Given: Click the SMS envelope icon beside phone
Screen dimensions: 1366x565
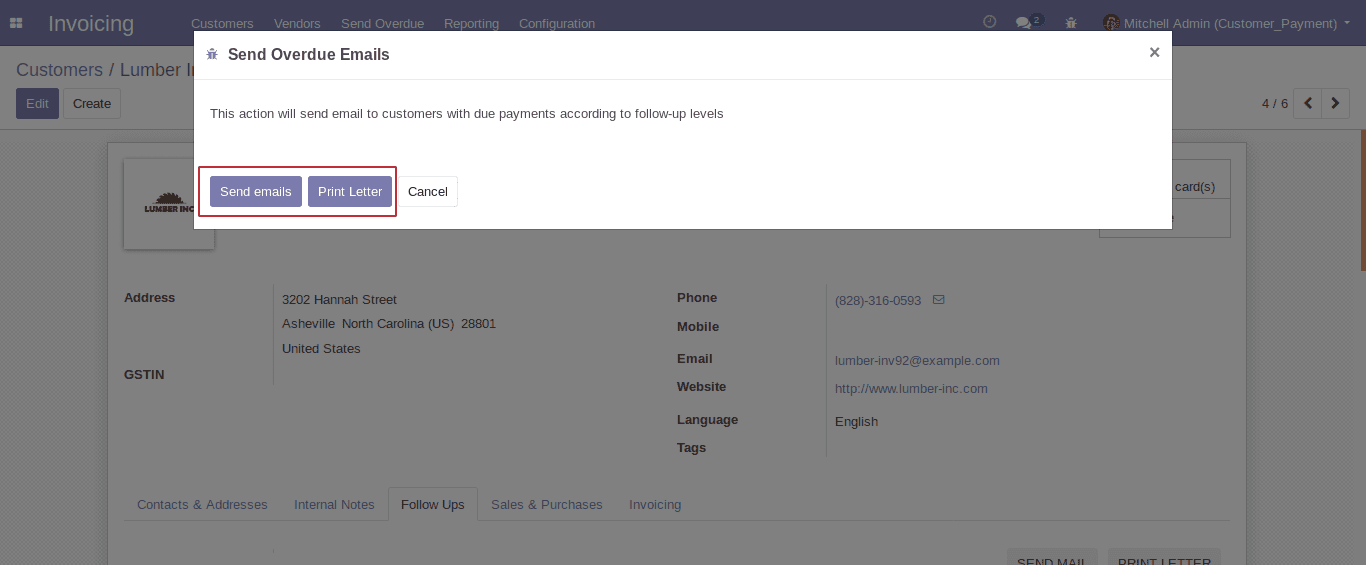Looking at the screenshot, I should coord(938,299).
